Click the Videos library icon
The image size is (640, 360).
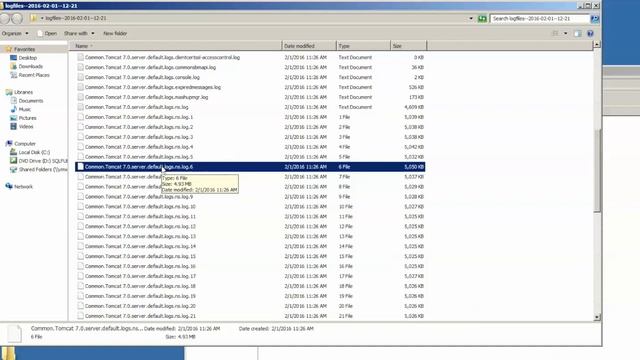click(13, 127)
